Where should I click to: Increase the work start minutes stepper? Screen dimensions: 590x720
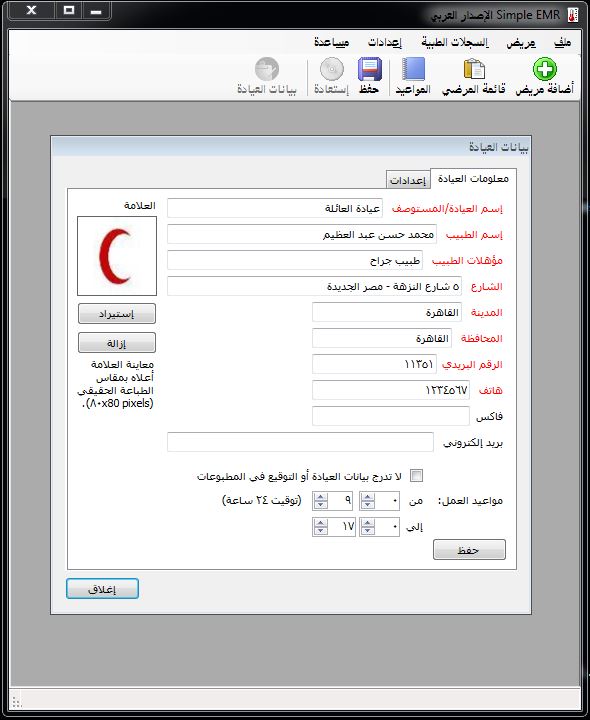367,497
